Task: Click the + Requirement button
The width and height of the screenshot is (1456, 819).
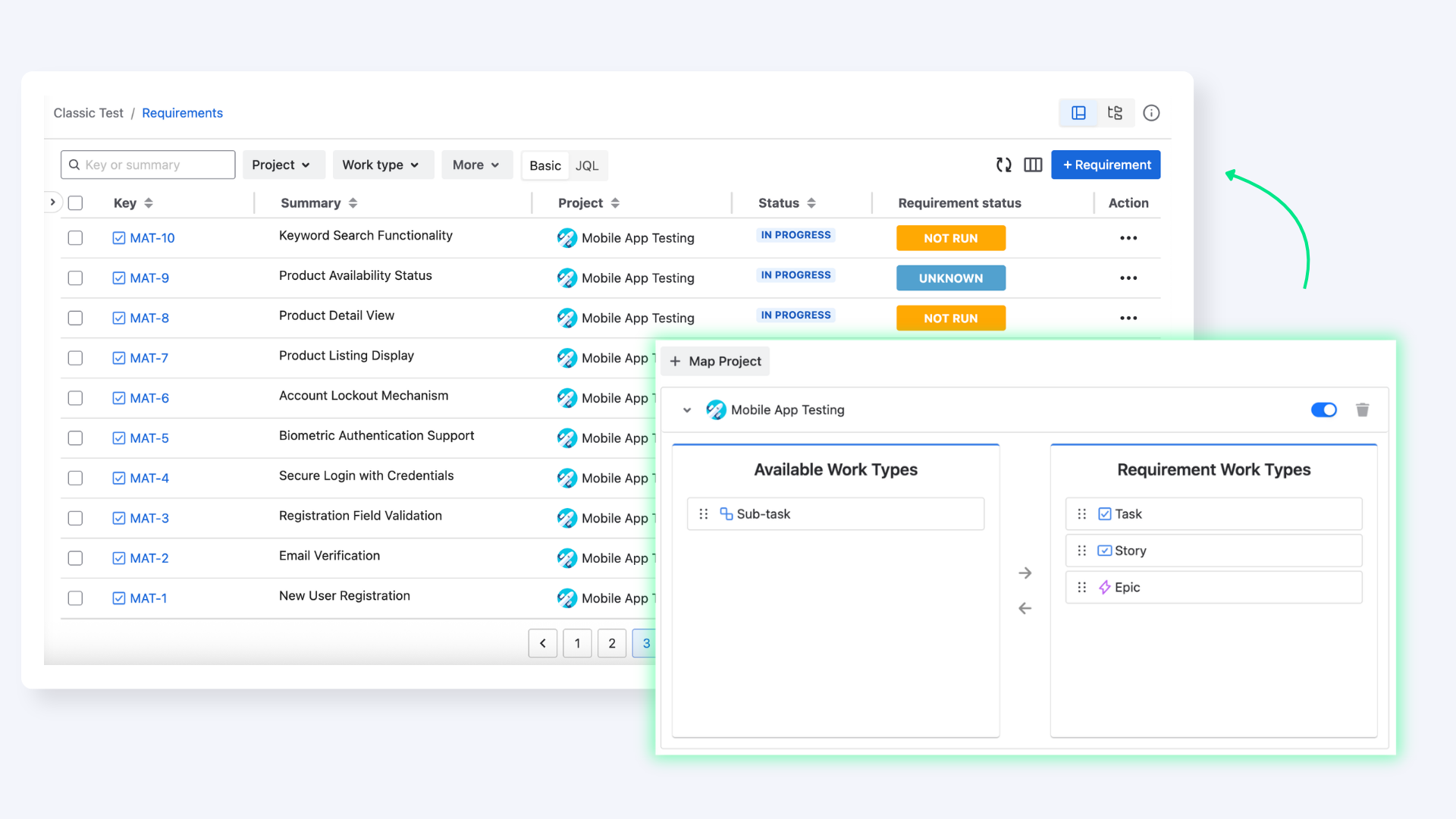Action: coord(1106,165)
